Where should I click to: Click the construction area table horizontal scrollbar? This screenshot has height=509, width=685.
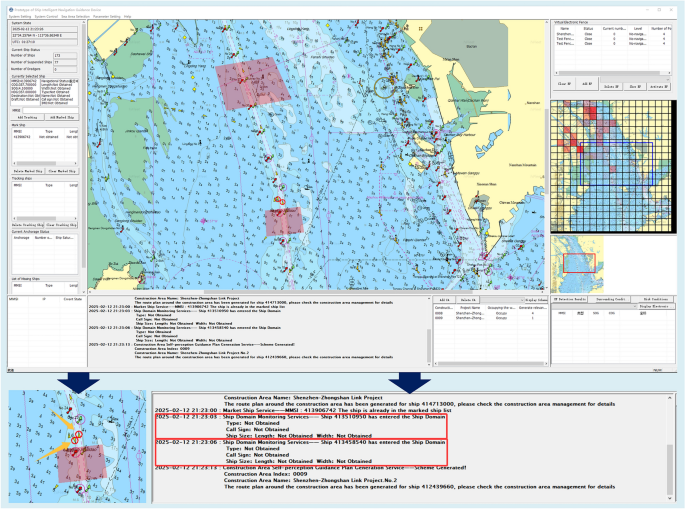pyautogui.click(x=491, y=364)
